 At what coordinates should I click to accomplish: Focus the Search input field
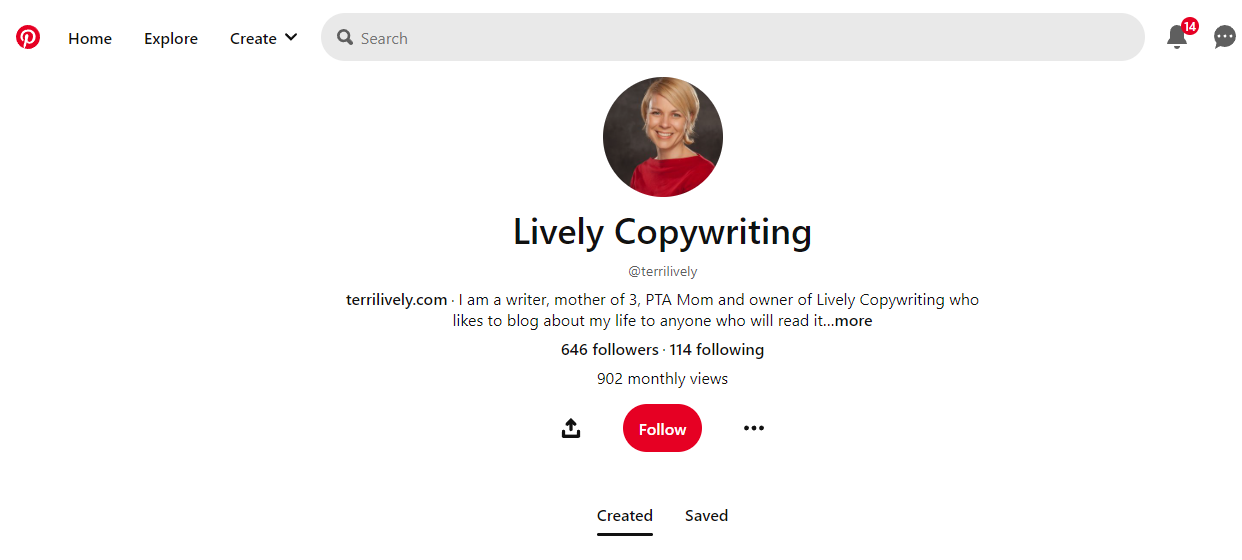click(733, 38)
